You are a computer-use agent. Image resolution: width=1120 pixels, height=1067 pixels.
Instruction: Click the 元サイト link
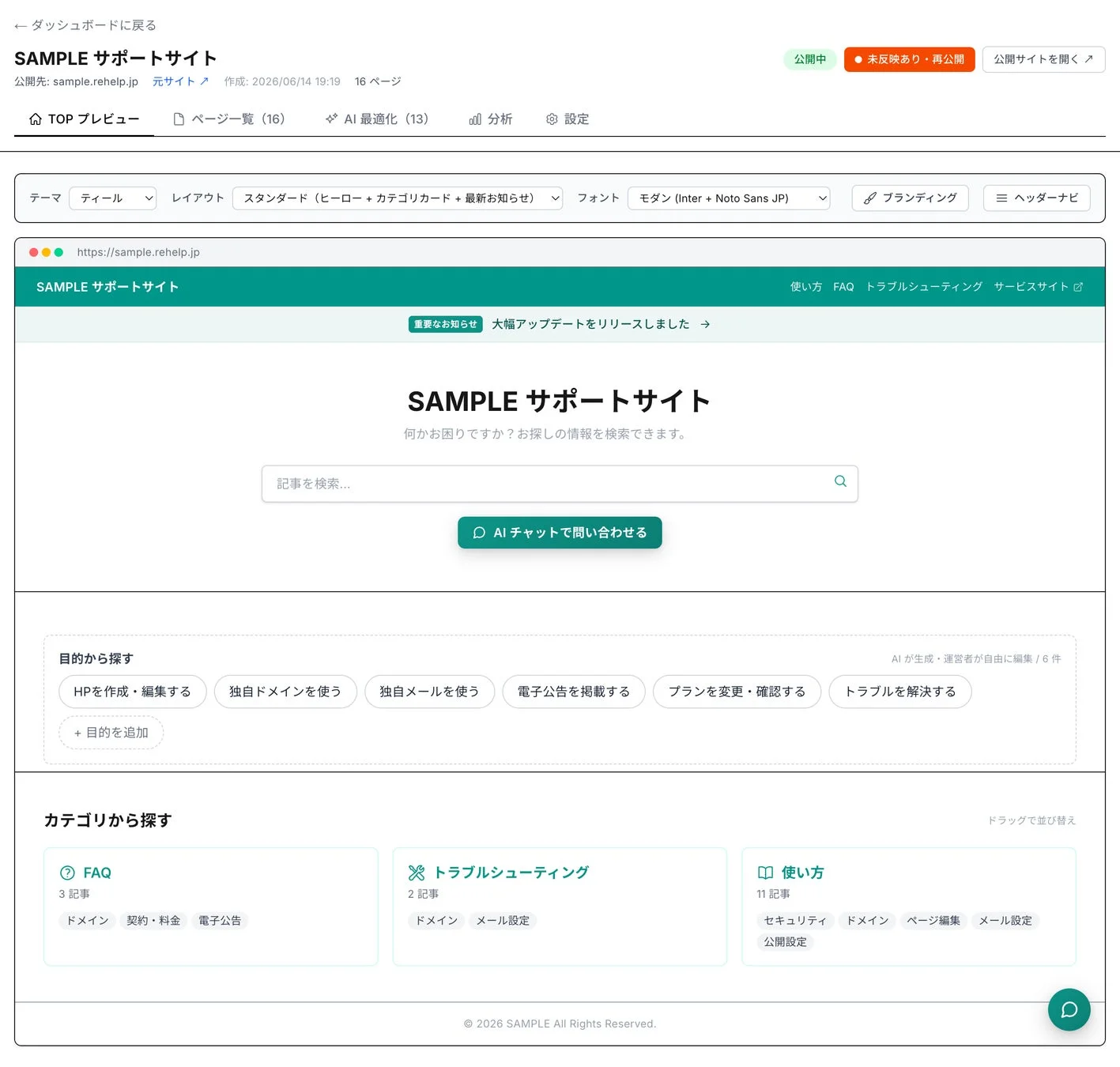181,81
